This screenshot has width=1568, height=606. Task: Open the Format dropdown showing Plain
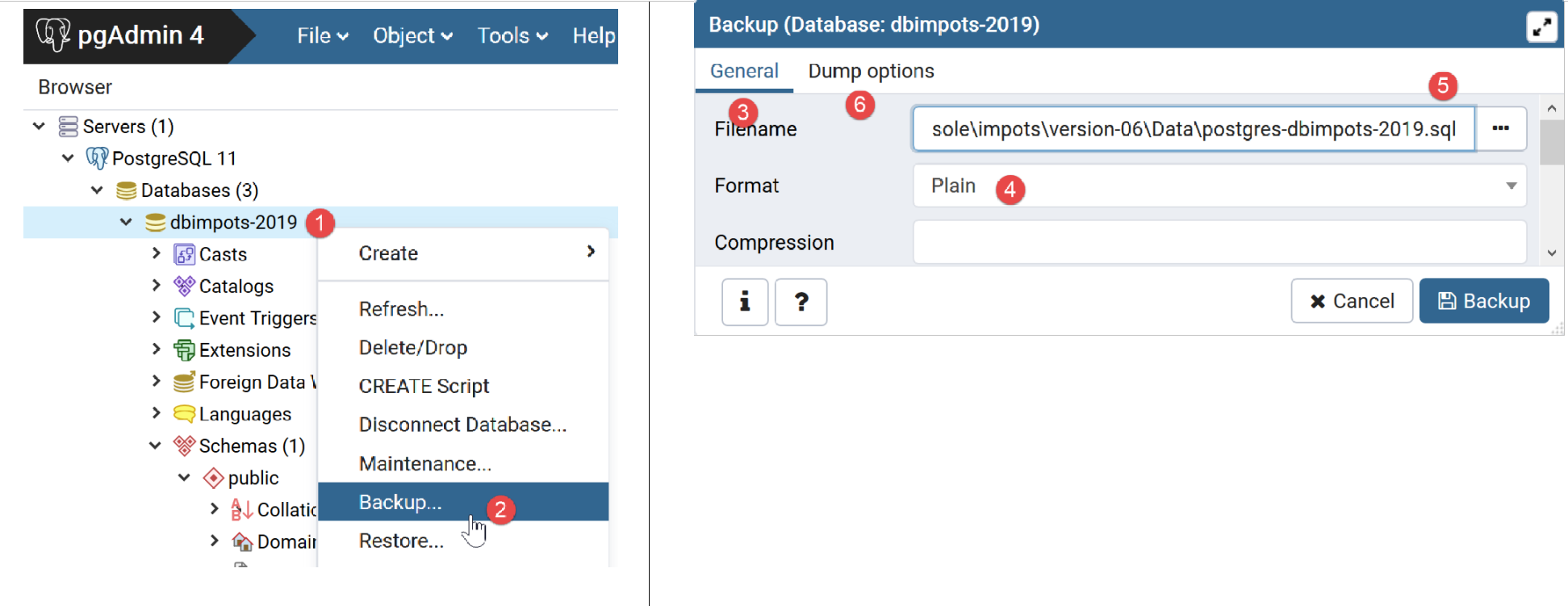coord(1219,186)
